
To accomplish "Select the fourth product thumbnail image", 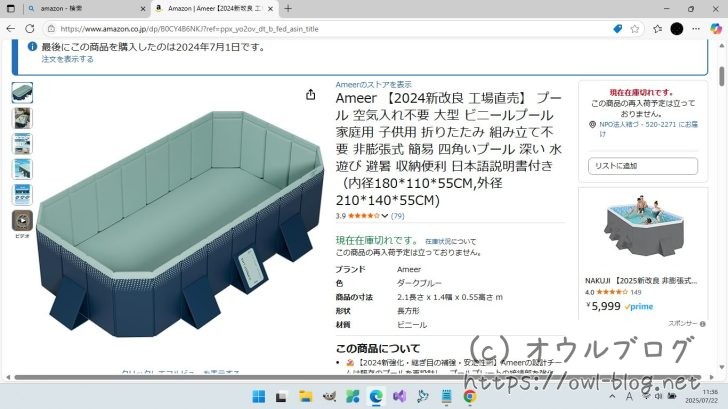I will point(22,169).
